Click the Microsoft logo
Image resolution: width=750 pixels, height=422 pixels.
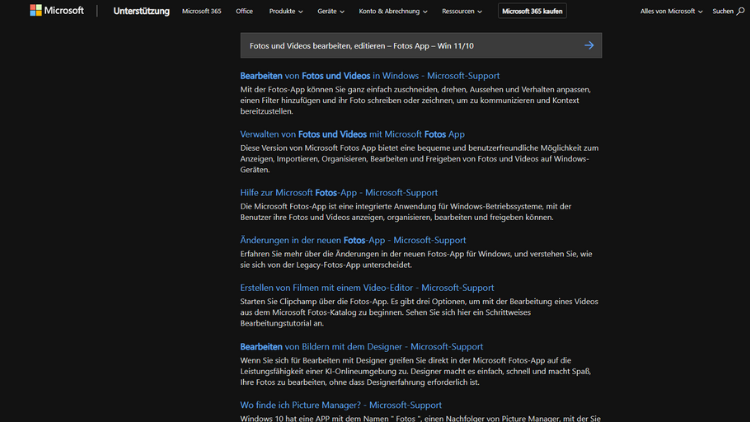tap(57, 11)
